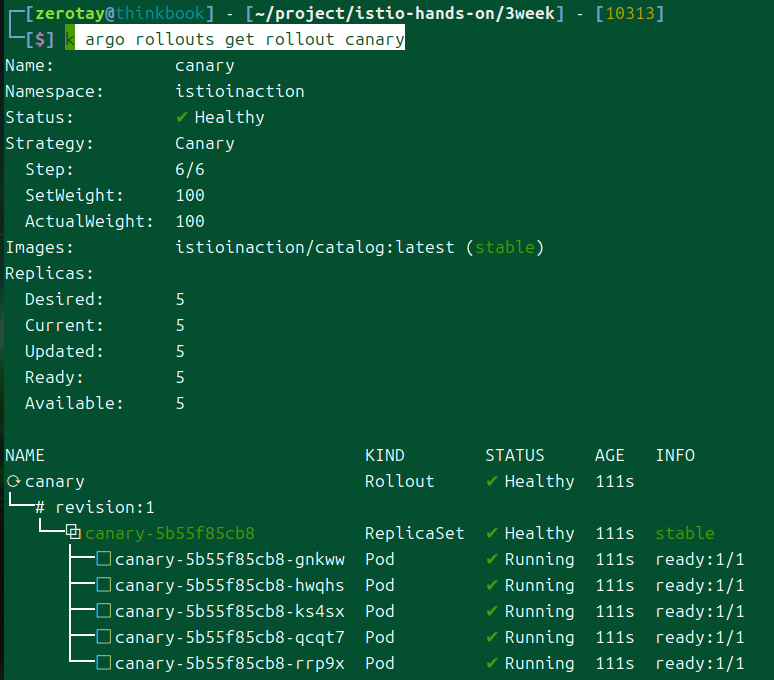Click the kind 'Pod' on the hwqhs row
774x680 pixels.
(380, 585)
